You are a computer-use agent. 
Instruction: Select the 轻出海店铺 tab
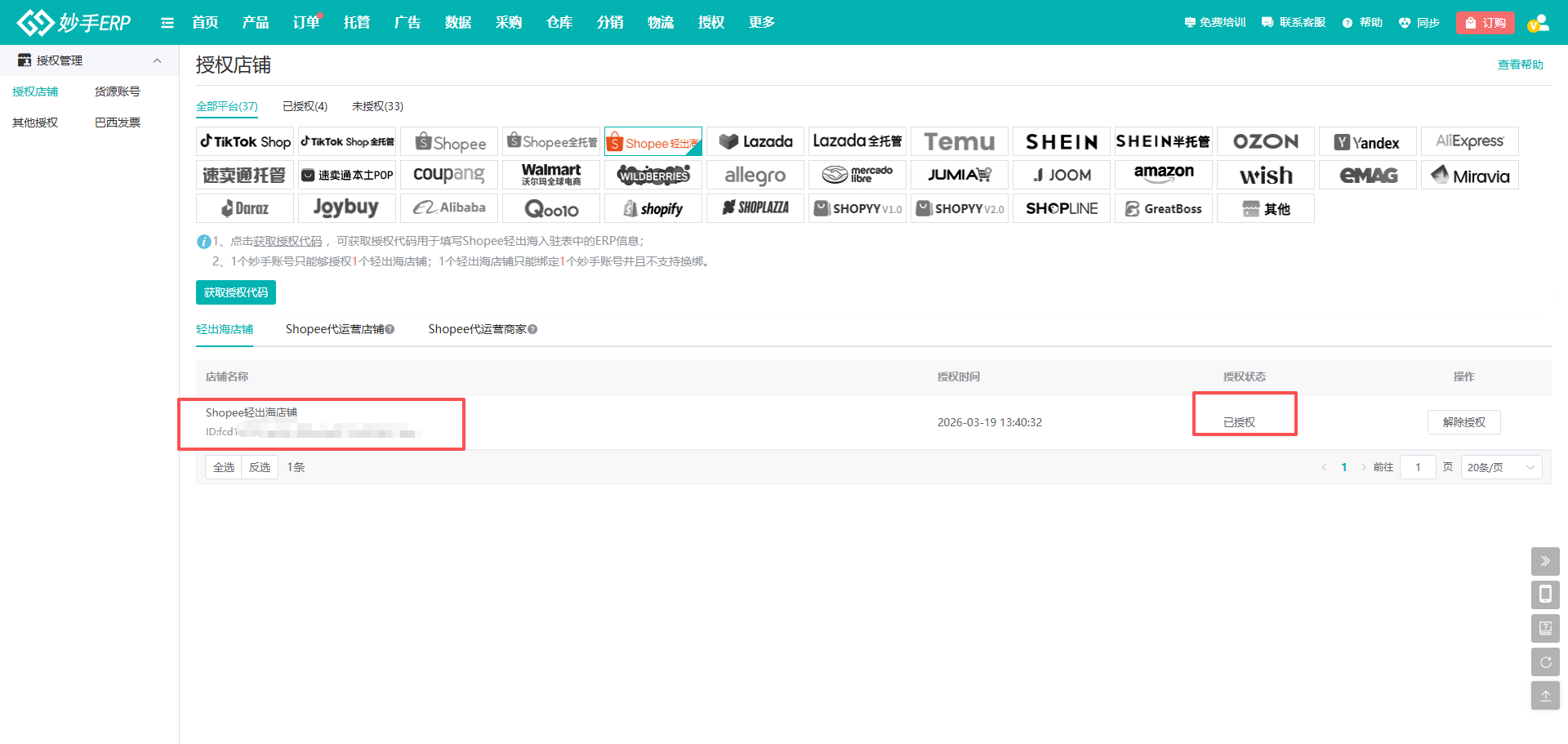pos(225,329)
